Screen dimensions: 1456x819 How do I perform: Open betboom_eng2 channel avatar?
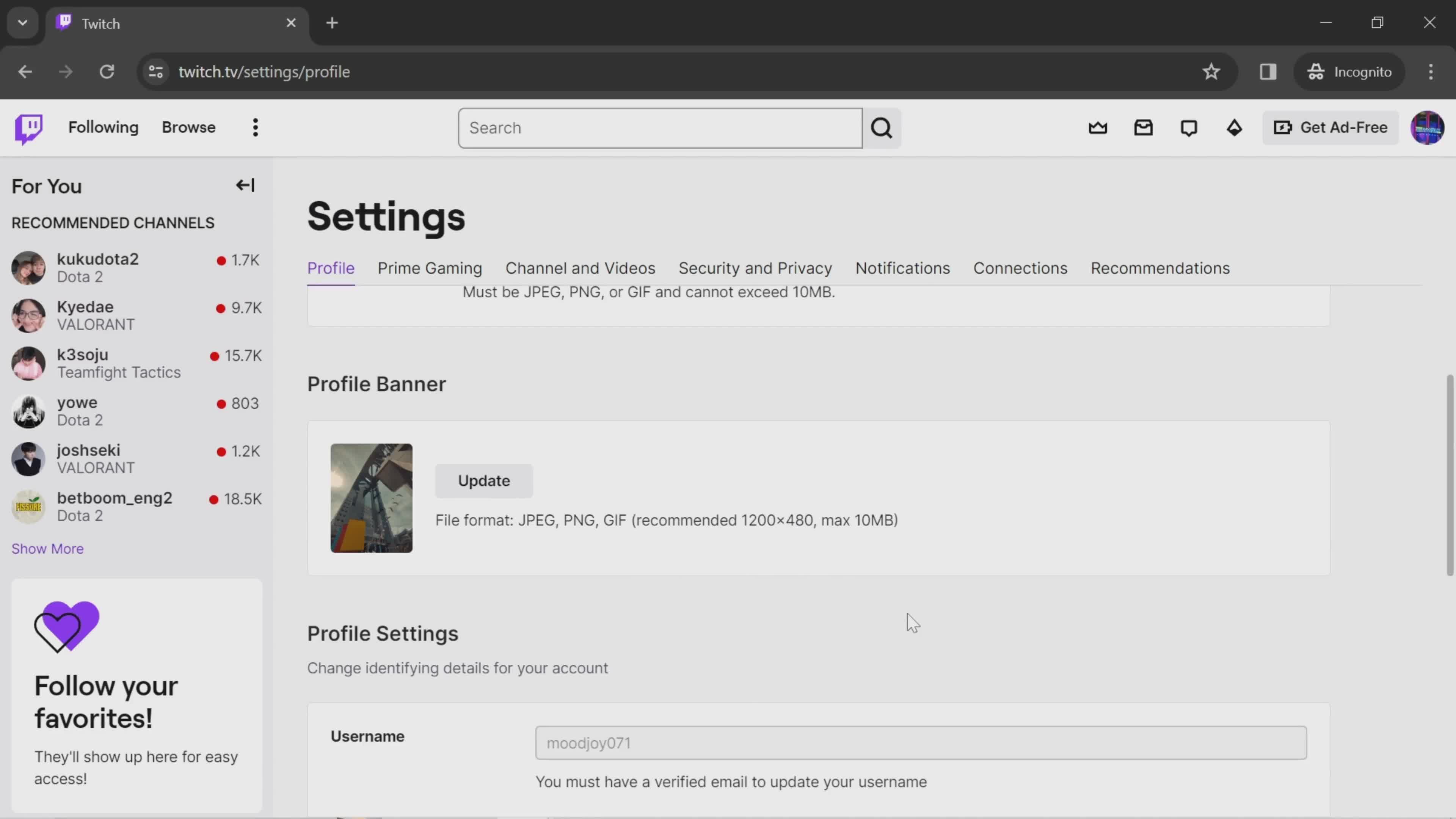point(28,507)
